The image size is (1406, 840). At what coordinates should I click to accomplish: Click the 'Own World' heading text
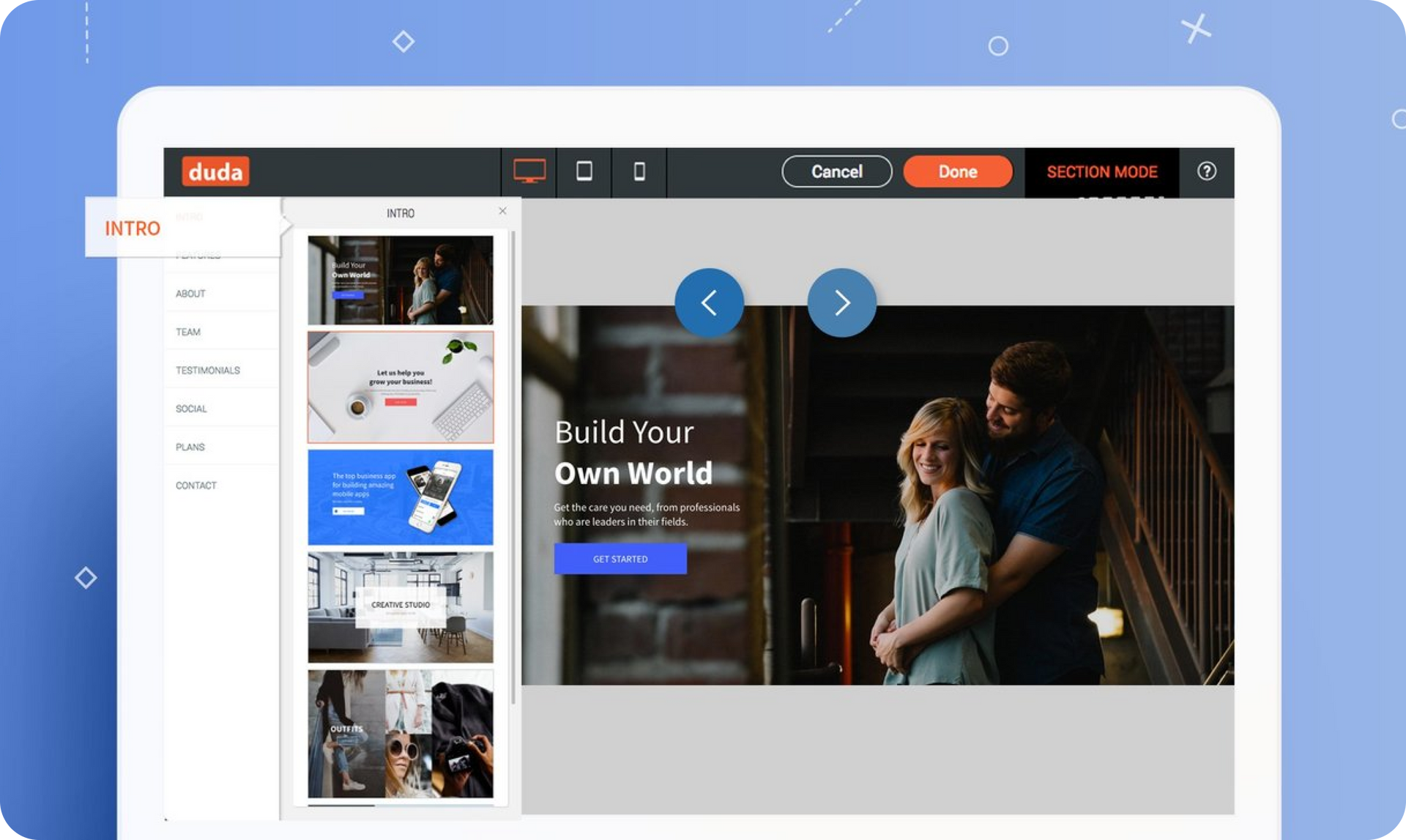point(633,473)
